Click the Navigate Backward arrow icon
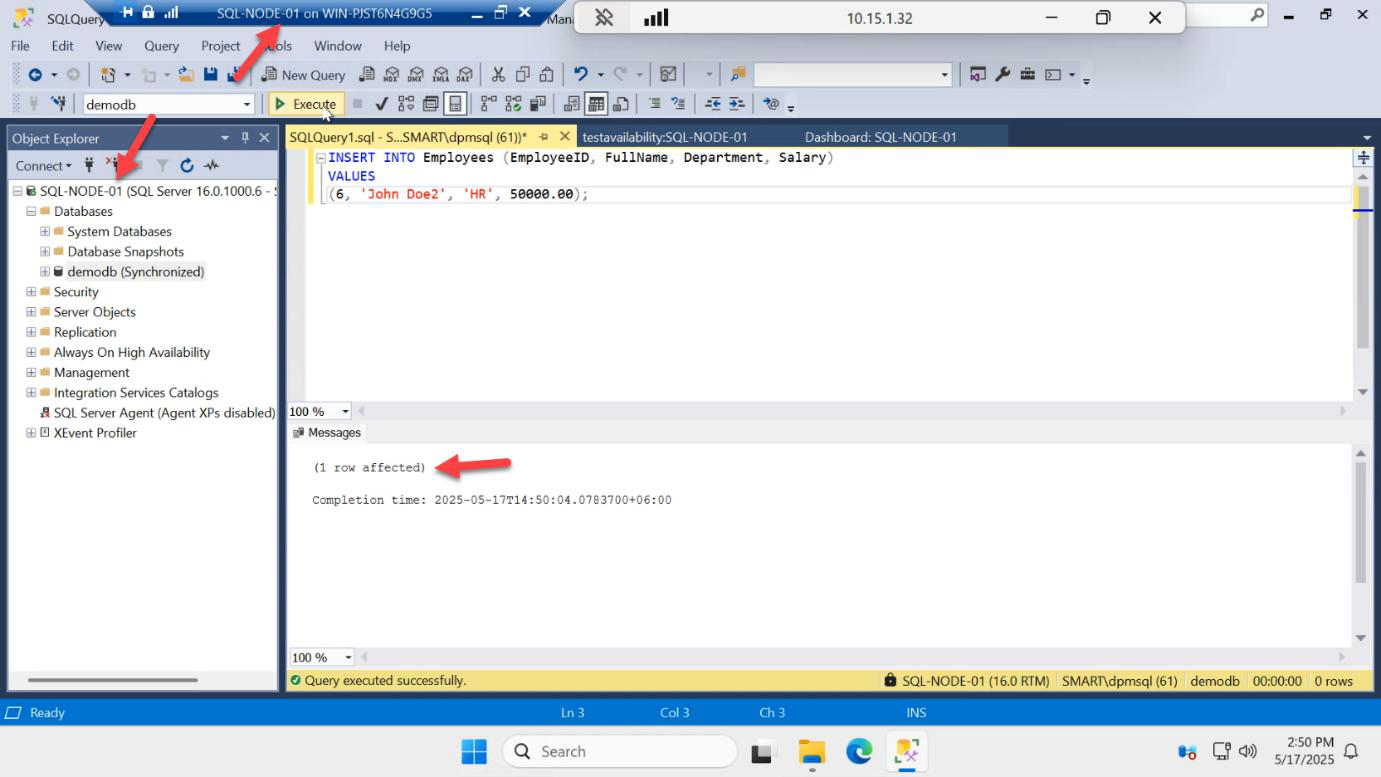 (x=35, y=75)
